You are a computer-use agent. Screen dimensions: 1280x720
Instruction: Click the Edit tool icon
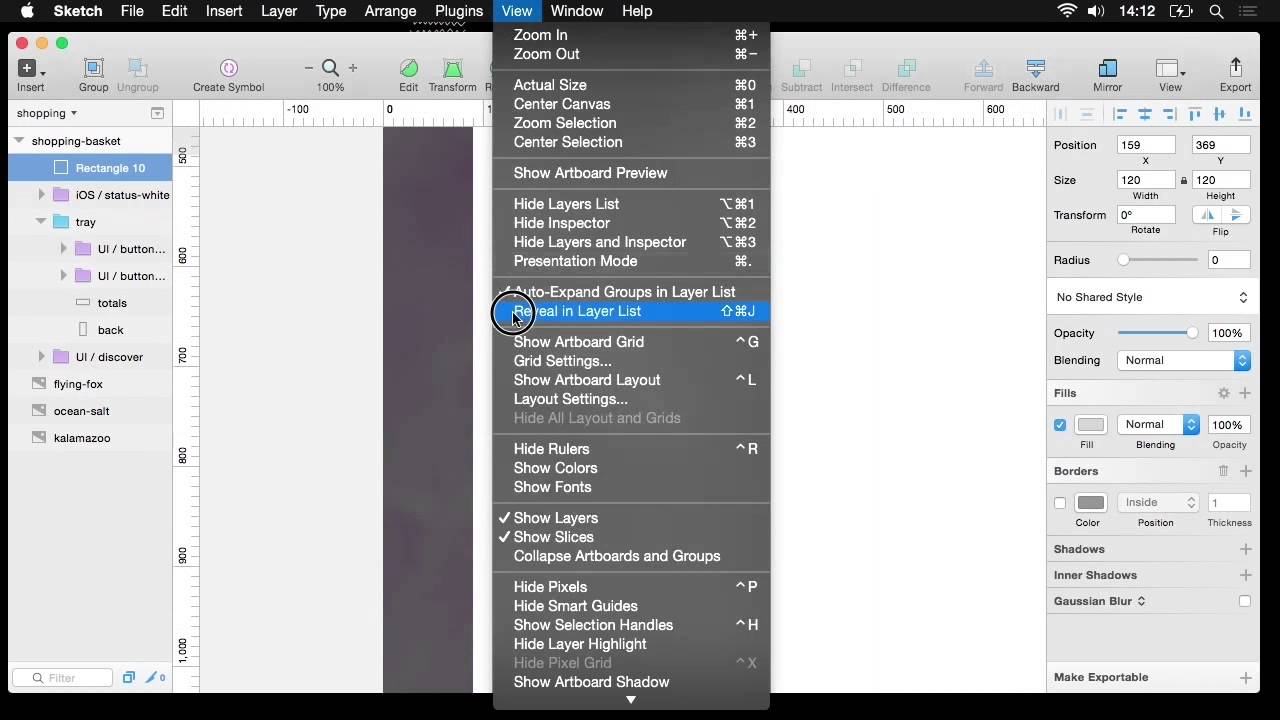coord(409,69)
